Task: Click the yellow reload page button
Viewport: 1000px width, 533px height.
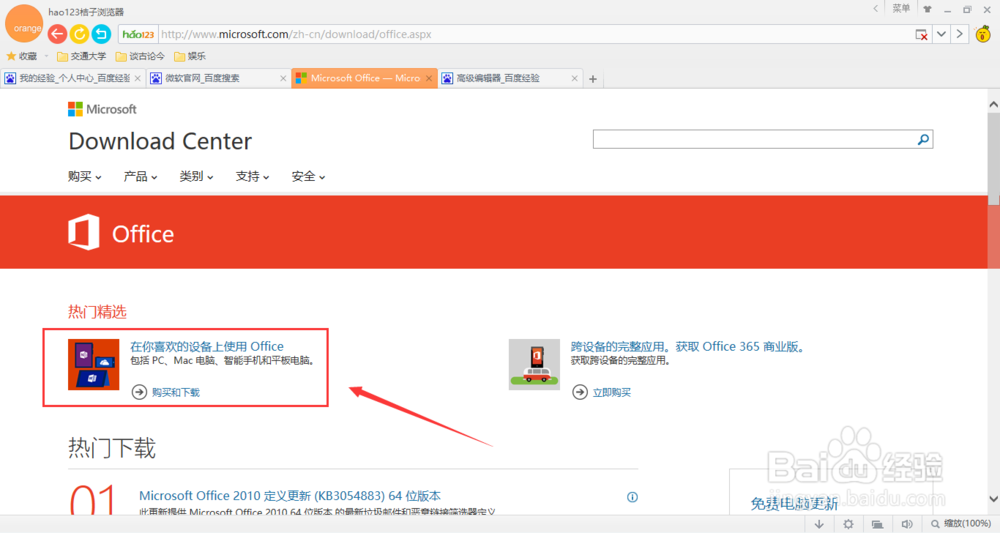Action: click(79, 34)
